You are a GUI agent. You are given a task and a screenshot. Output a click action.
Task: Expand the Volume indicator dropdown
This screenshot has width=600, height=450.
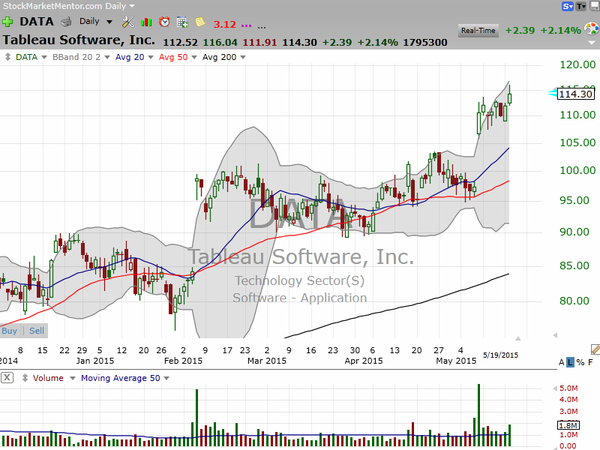pyautogui.click(x=72, y=378)
